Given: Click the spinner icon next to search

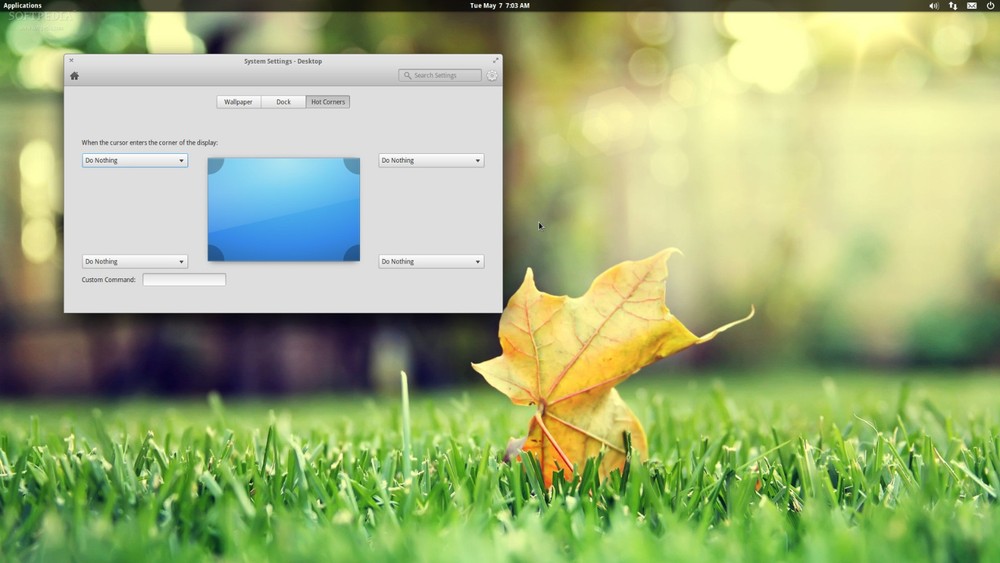Looking at the screenshot, I should 492,75.
